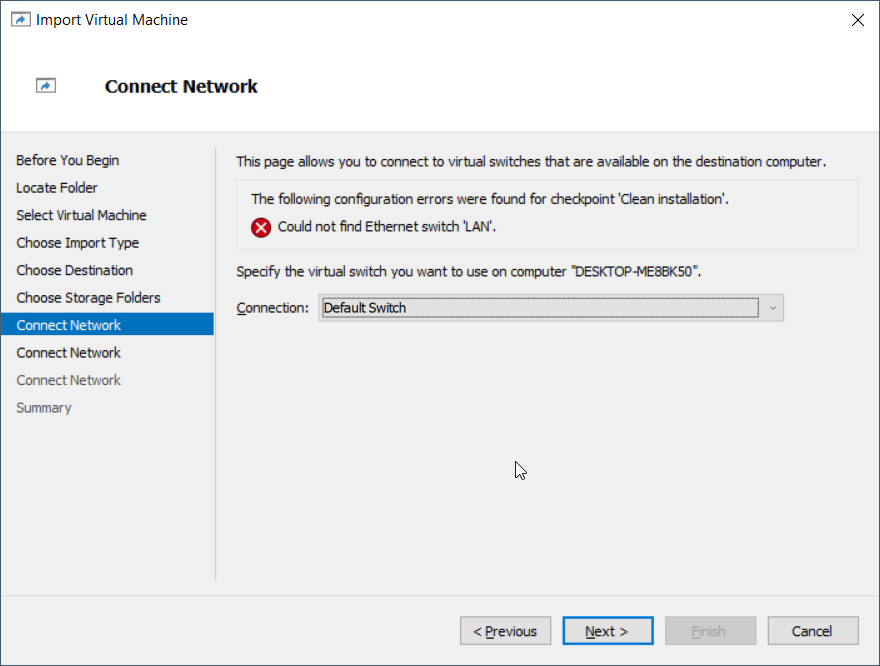Click the highlighted Connect Network step
Image resolution: width=880 pixels, height=666 pixels.
click(x=67, y=324)
